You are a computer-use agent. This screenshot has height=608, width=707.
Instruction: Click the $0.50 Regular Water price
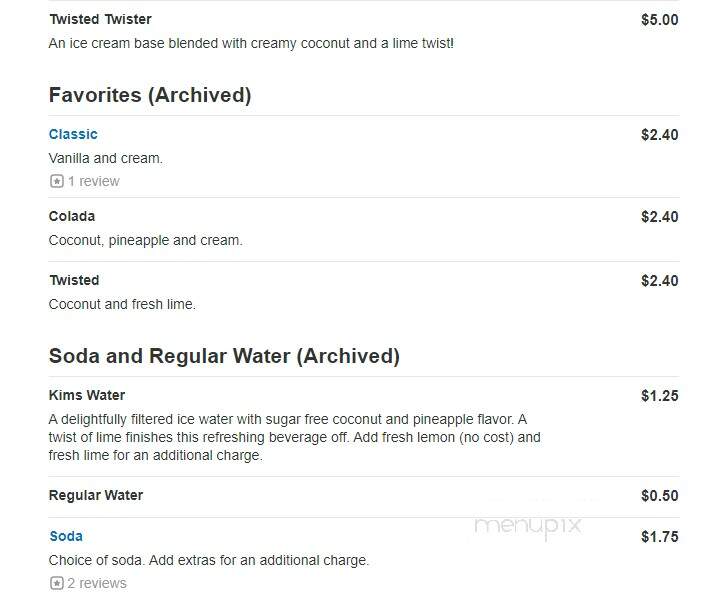(x=660, y=496)
